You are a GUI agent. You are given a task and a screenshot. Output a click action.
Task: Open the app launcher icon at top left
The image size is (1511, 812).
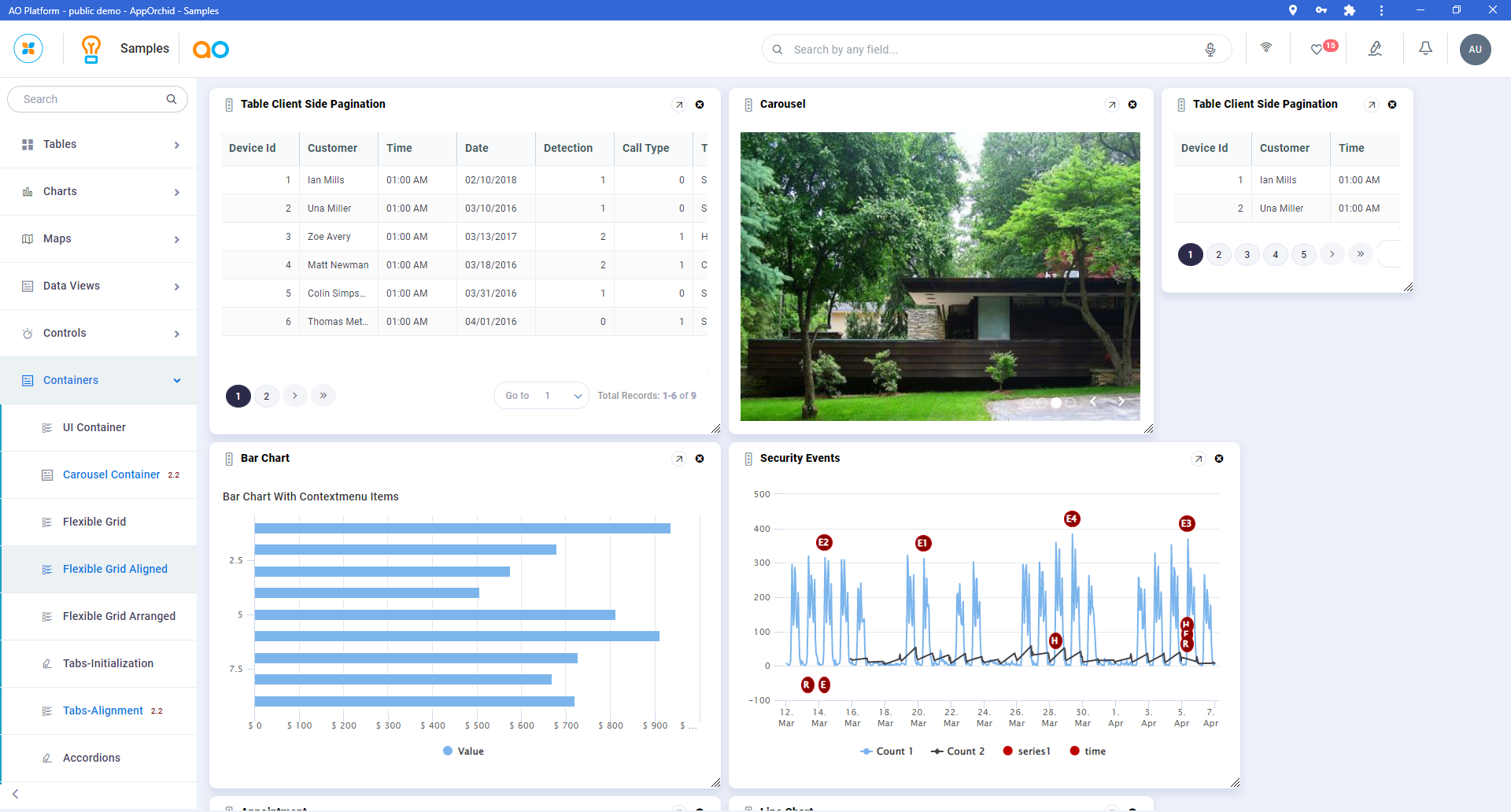point(28,49)
